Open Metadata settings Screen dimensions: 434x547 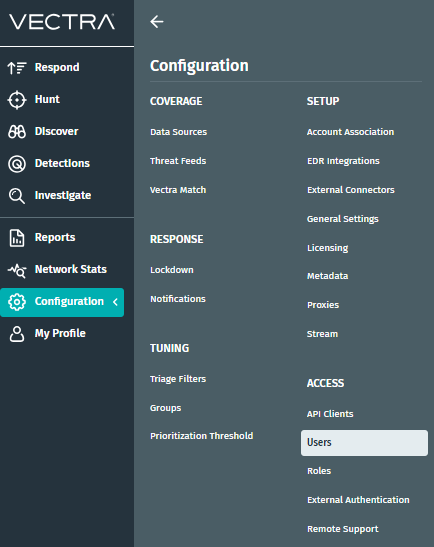point(328,276)
